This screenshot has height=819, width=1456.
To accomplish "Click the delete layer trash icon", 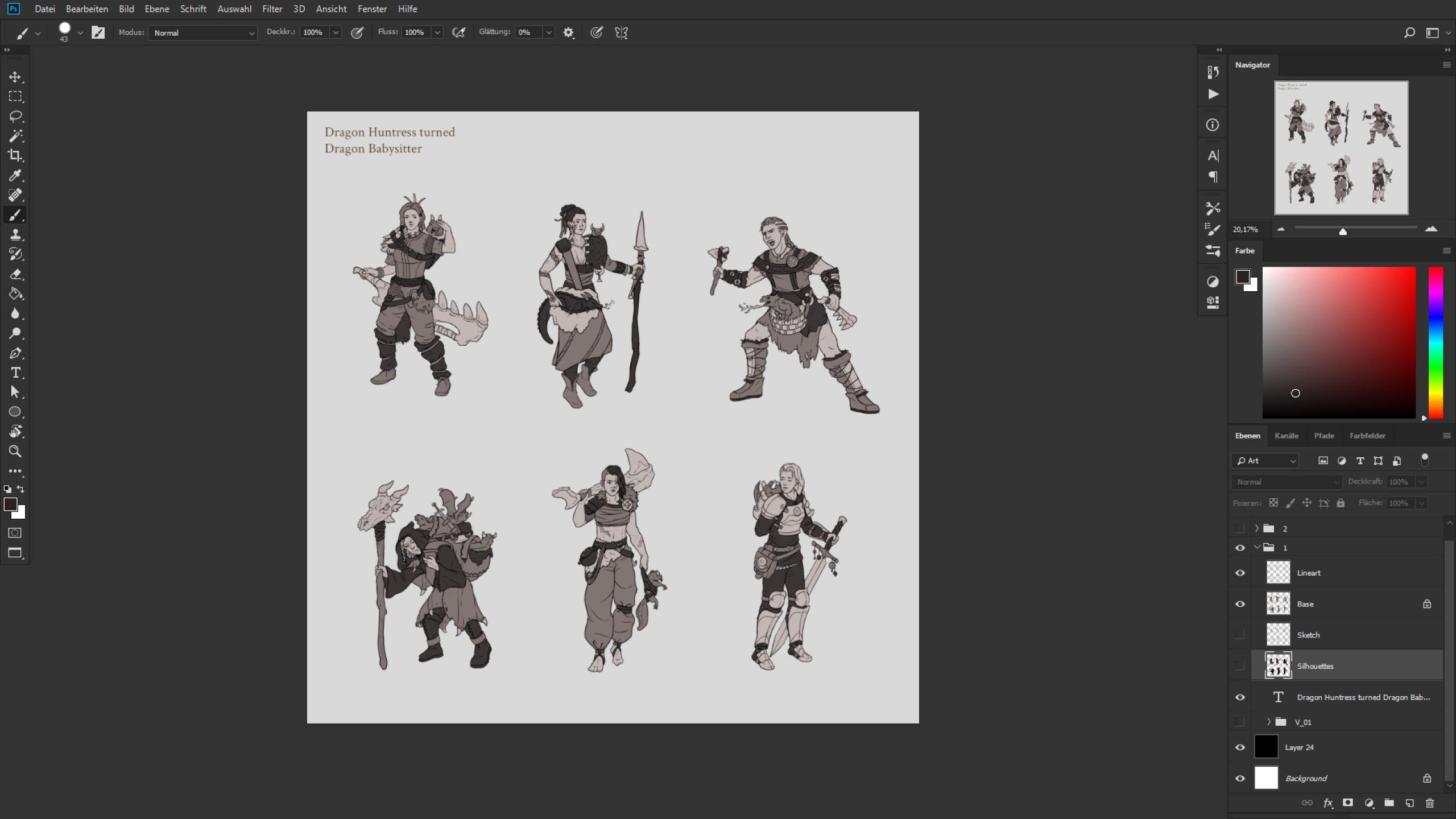I will pyautogui.click(x=1430, y=803).
